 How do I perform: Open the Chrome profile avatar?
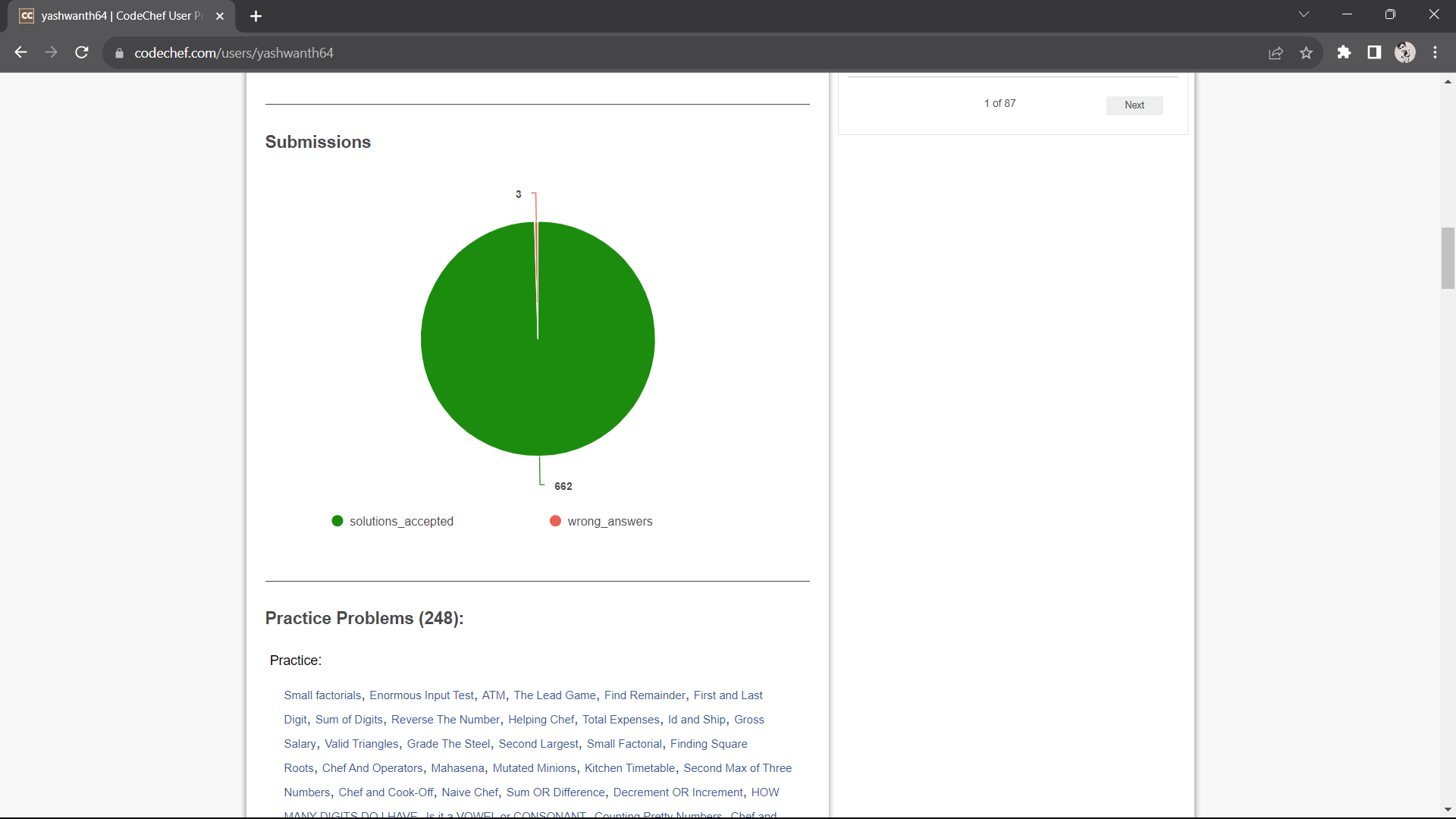[x=1404, y=52]
